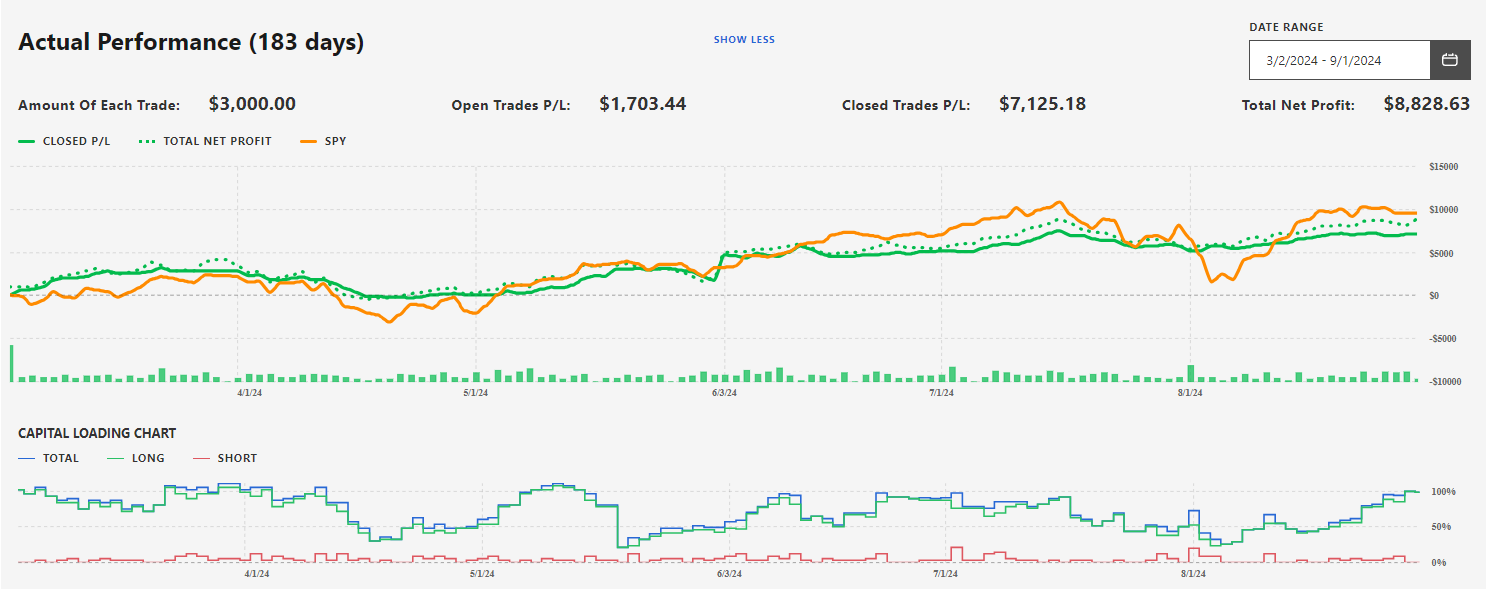Click the CAPITAL LOADING CHART title
This screenshot has height=589, width=1486.
coord(97,433)
